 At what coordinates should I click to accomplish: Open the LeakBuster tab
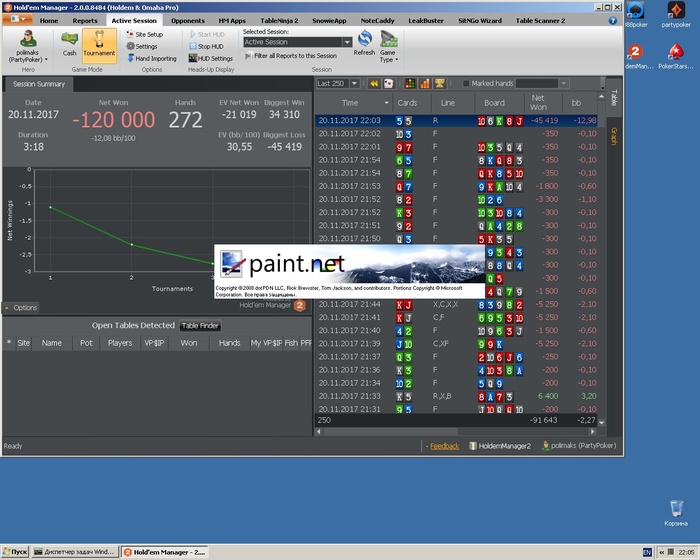pos(426,21)
